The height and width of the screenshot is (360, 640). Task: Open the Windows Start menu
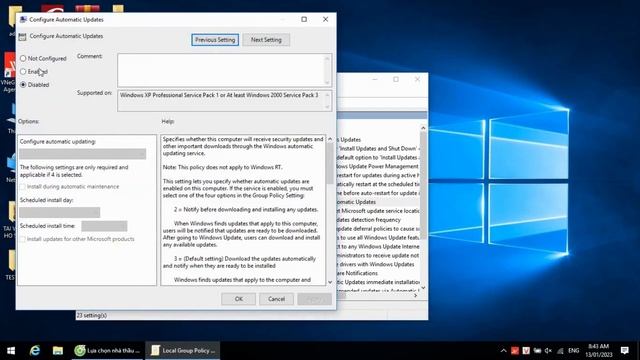click(11, 351)
